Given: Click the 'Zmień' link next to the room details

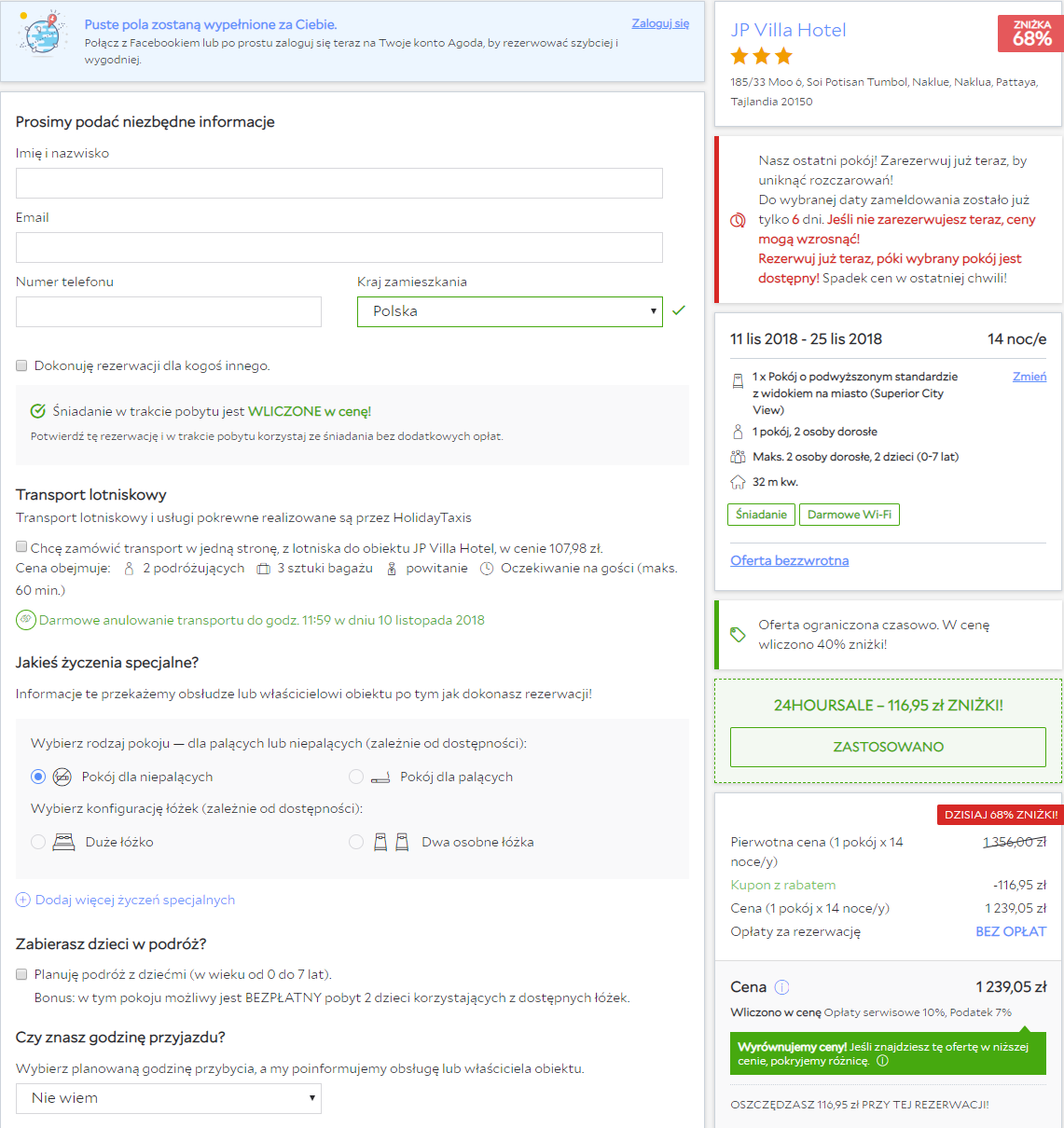Looking at the screenshot, I should 1029,377.
